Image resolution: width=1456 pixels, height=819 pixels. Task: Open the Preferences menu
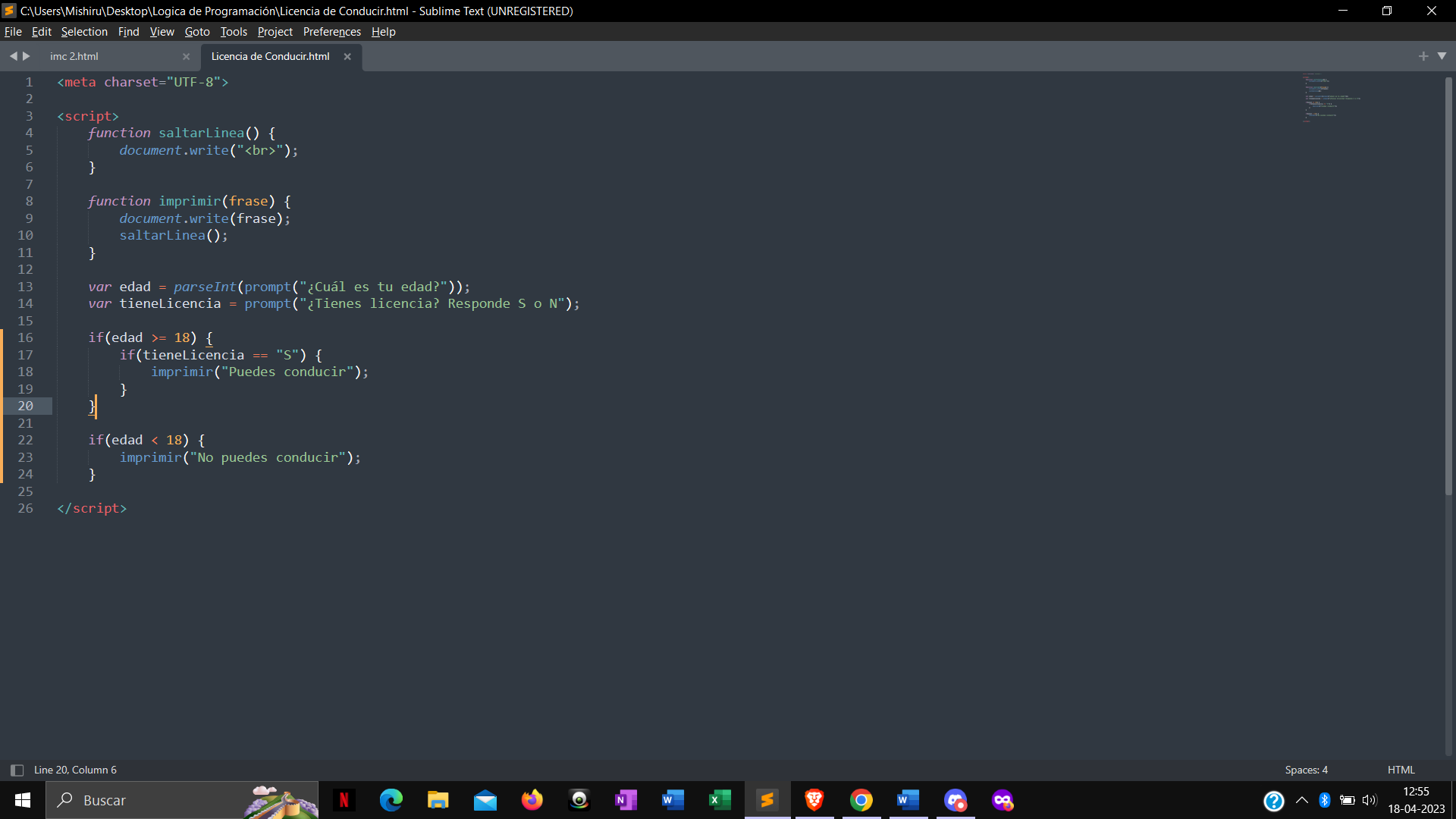[331, 32]
